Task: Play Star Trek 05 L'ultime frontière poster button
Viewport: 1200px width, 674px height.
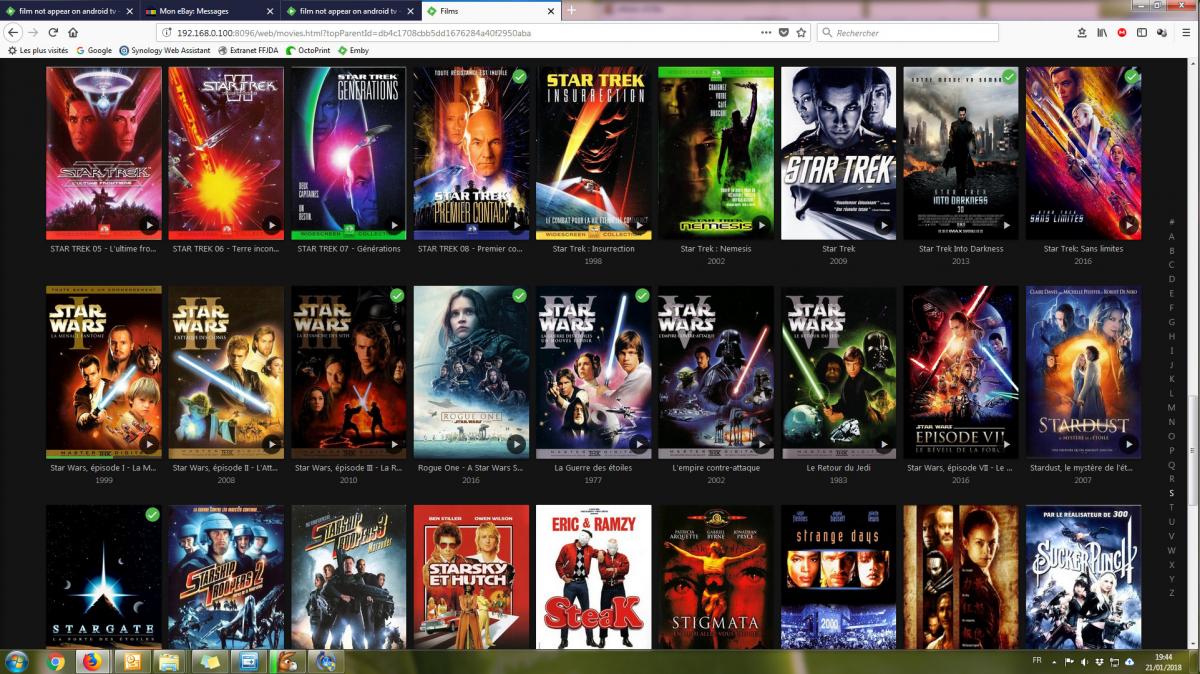Action: [149, 226]
